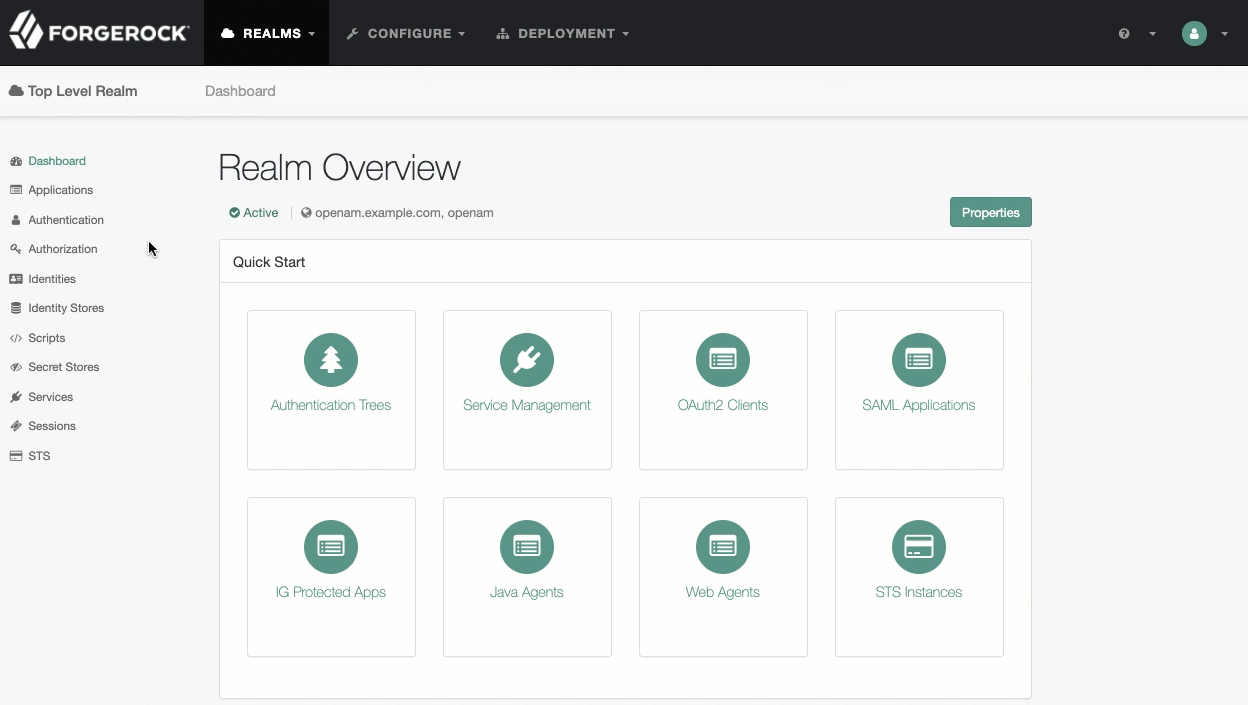
Task: Open the STS Instances link
Action: coord(919,592)
